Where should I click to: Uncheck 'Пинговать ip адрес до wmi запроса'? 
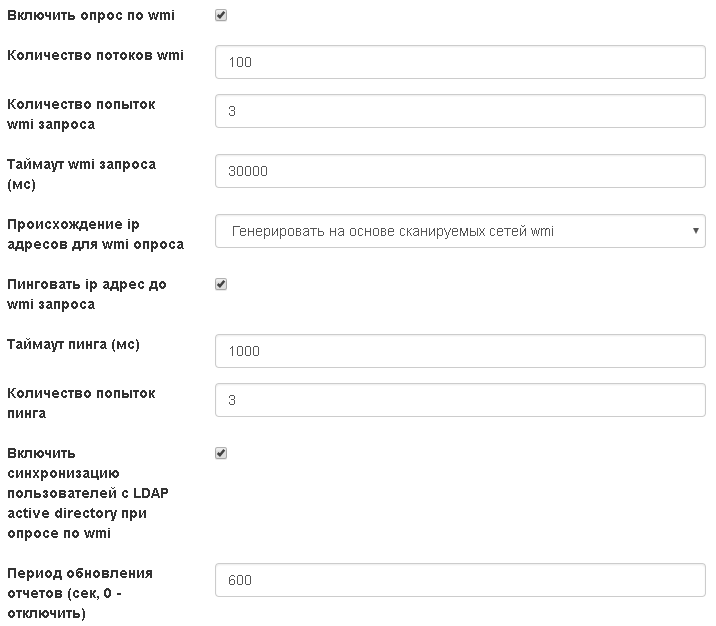tap(221, 284)
